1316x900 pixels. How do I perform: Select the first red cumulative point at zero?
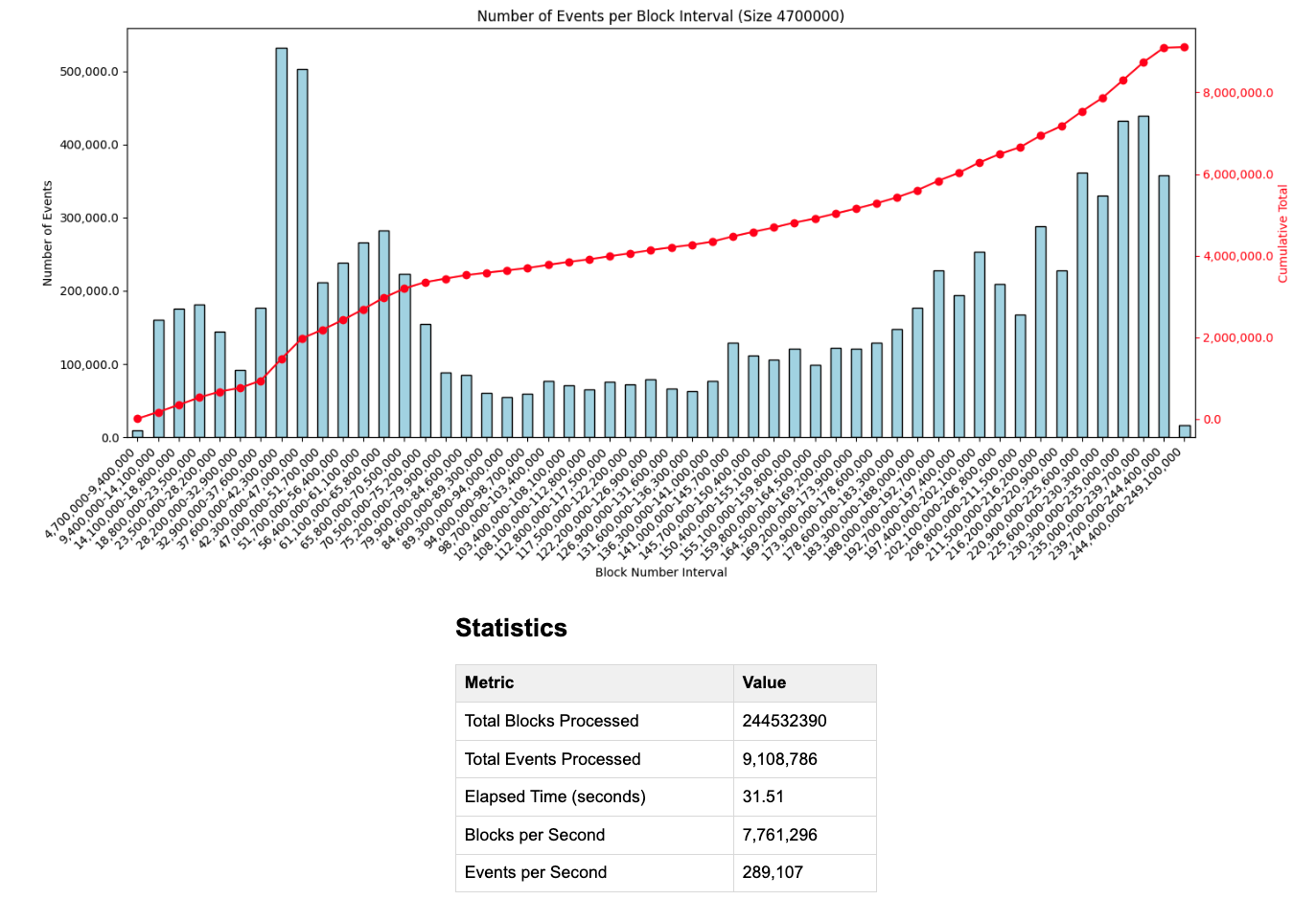pyautogui.click(x=138, y=419)
